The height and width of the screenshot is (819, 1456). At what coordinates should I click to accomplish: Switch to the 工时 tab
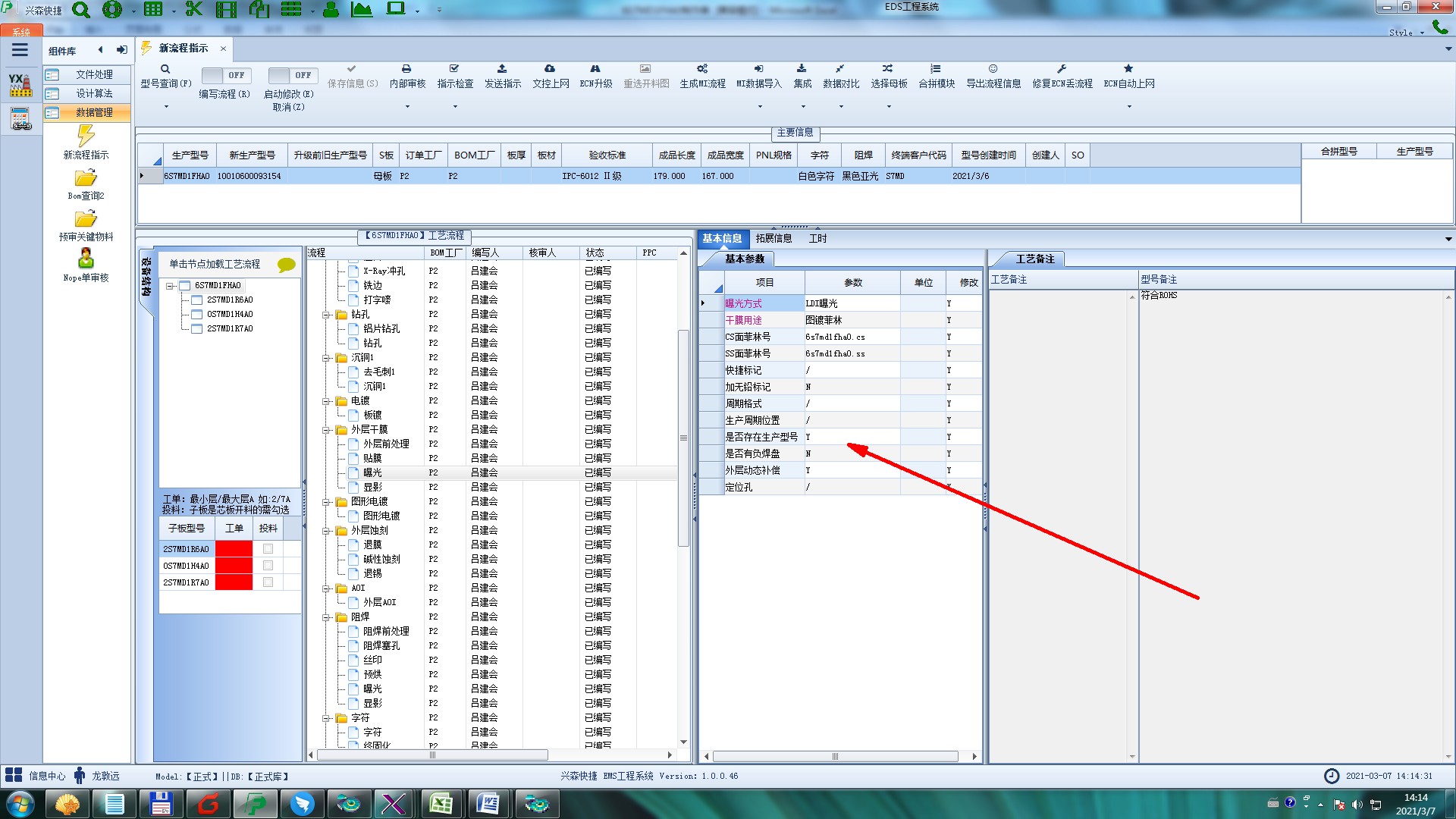817,238
